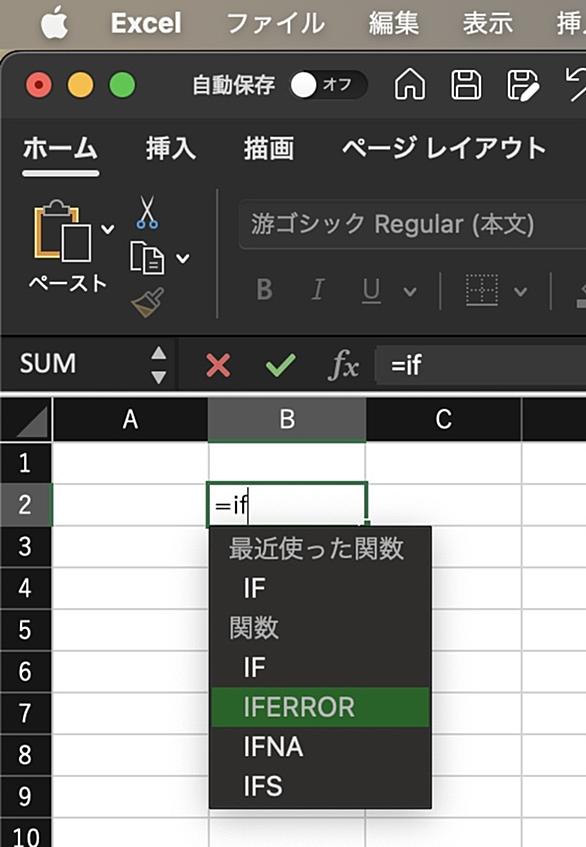Cancel the formula entry with red X
This screenshot has height=847, width=586.
pyautogui.click(x=218, y=366)
